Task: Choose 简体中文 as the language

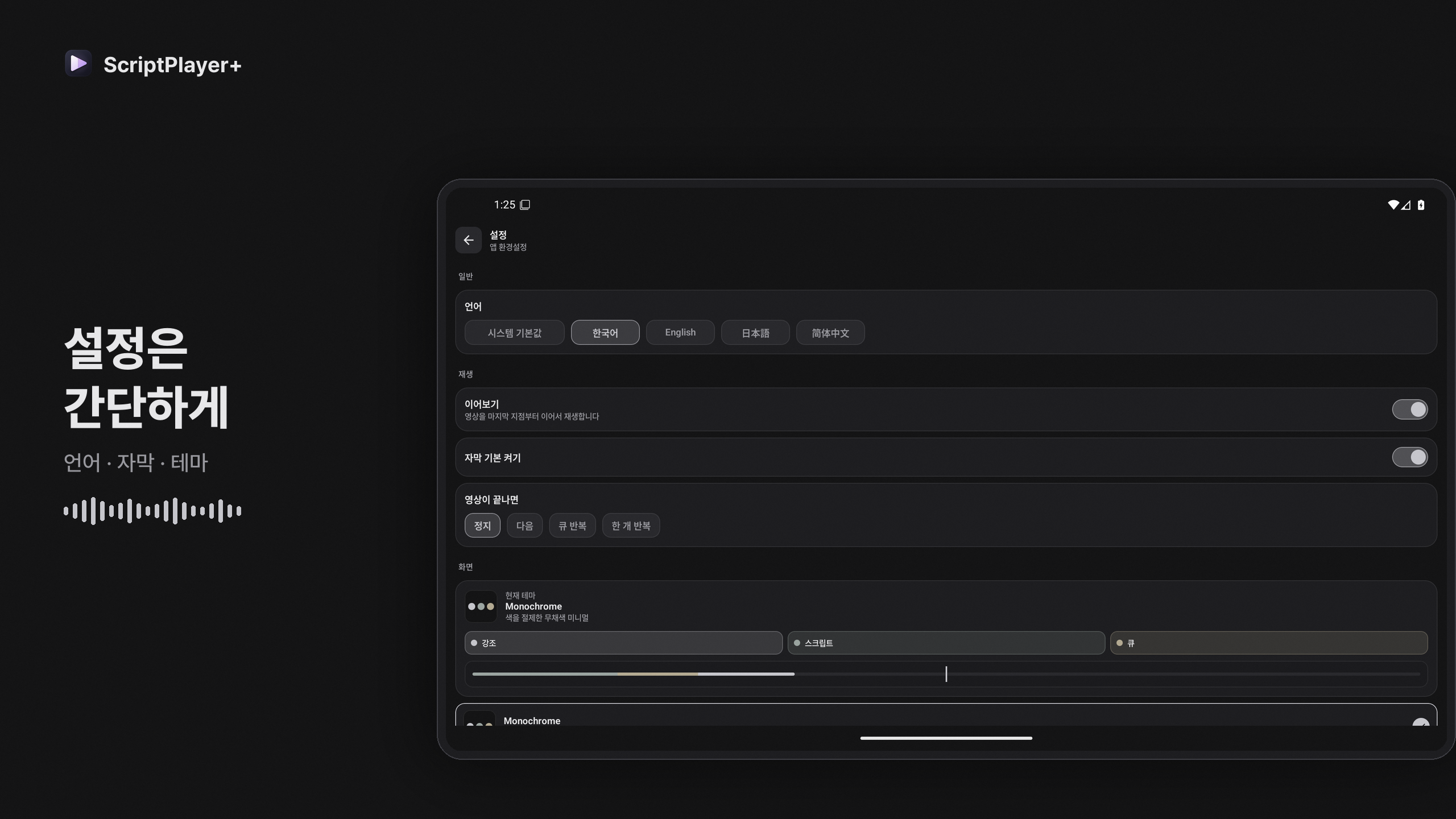Action: [830, 333]
